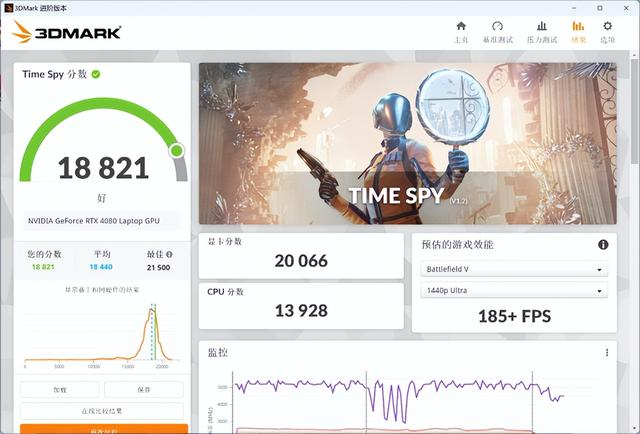This screenshot has width=640, height=434.
Task: Click the Load button below the score chart
Action: click(x=60, y=390)
